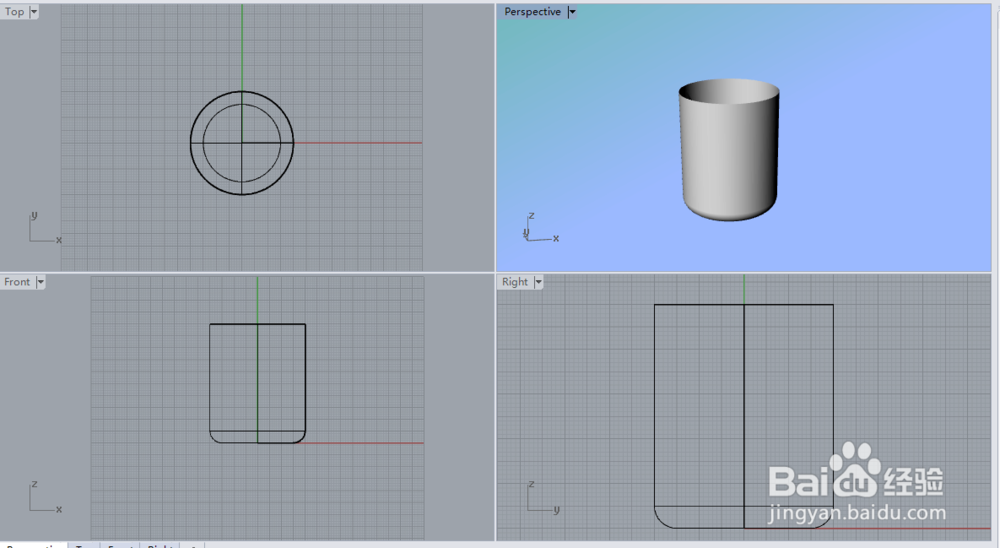1000x548 pixels.
Task: Select the cup profile's rounded corner in Right view
Action: click(661, 520)
